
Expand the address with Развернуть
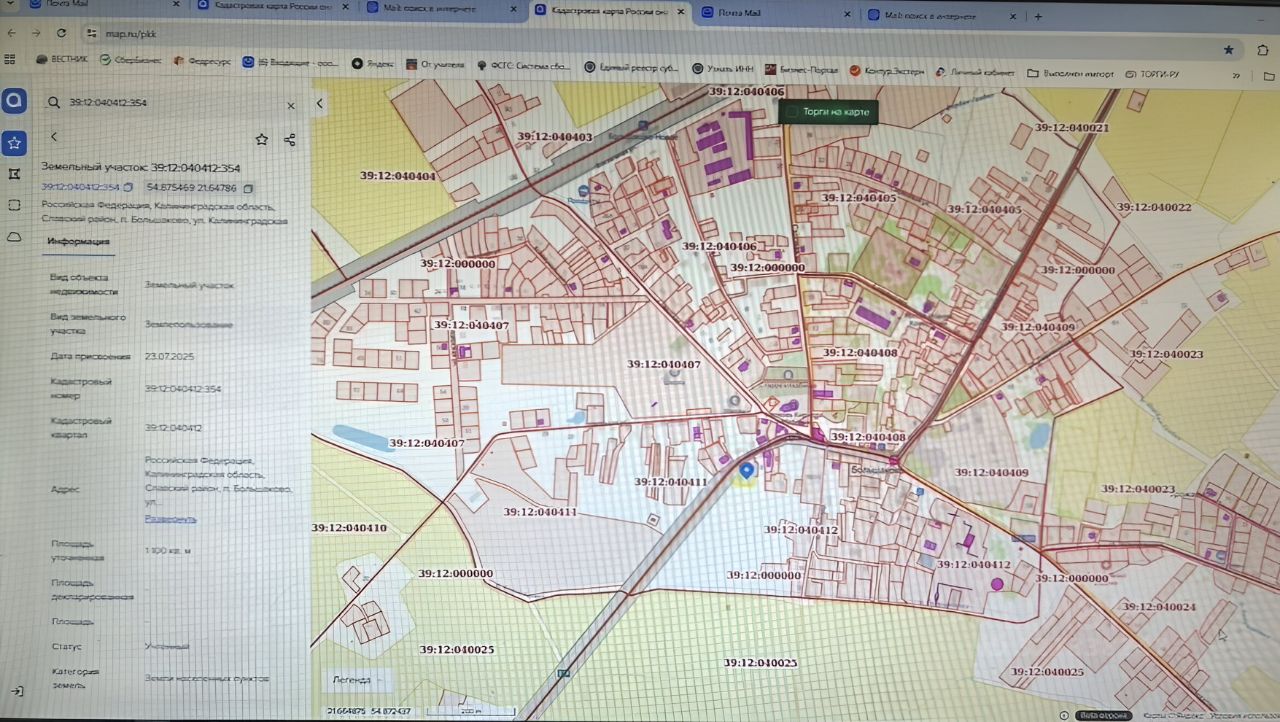coord(170,519)
